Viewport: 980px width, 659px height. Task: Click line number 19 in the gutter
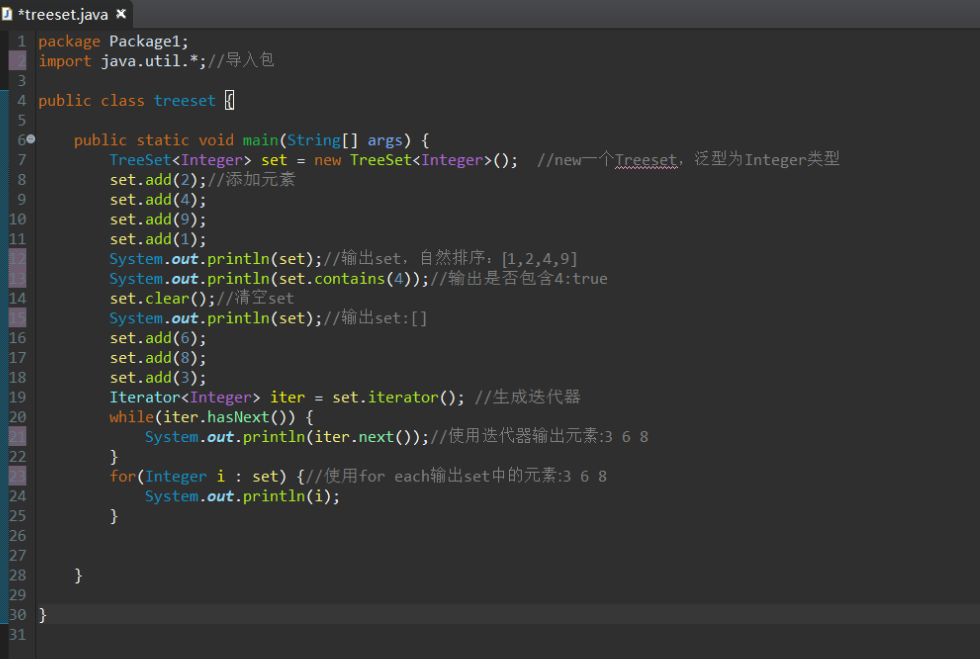[x=18, y=397]
